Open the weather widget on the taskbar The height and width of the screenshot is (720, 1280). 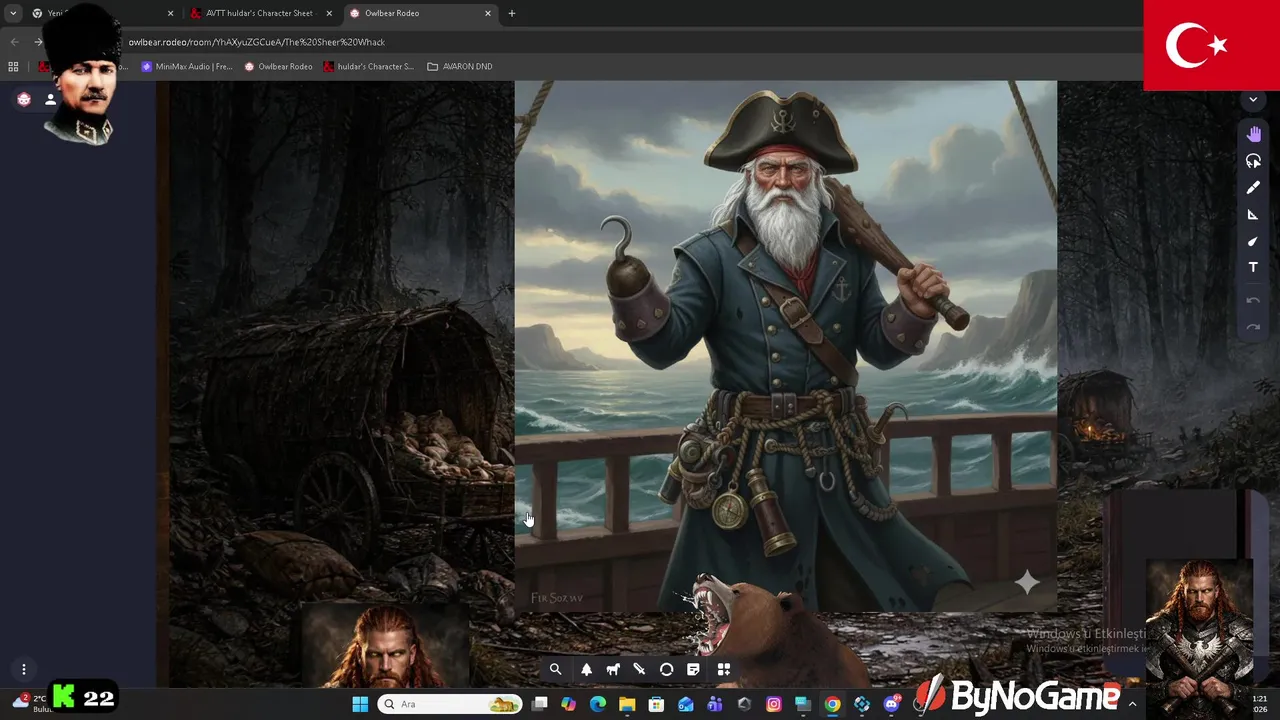pyautogui.click(x=30, y=702)
